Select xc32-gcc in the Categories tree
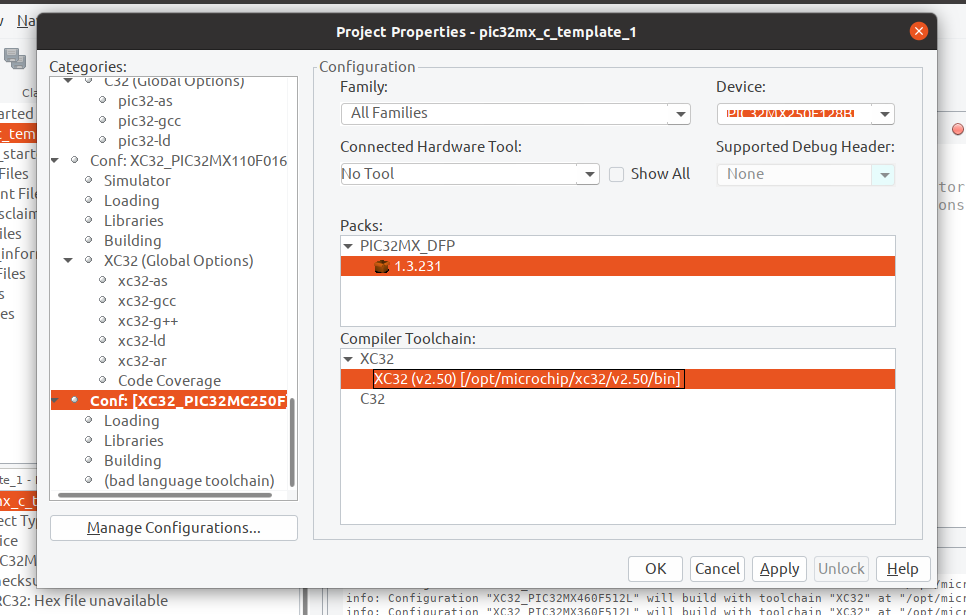 tap(147, 301)
